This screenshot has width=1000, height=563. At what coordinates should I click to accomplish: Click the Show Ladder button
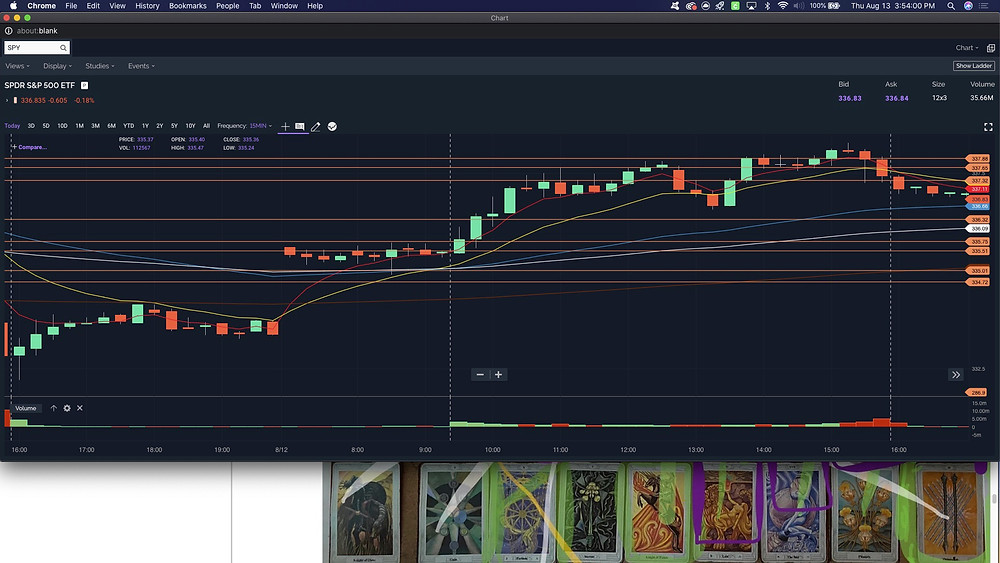tap(974, 66)
